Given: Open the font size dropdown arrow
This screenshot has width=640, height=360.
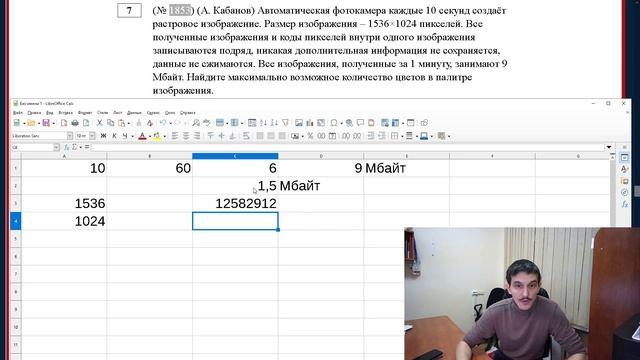Looking at the screenshot, I should click(92, 136).
